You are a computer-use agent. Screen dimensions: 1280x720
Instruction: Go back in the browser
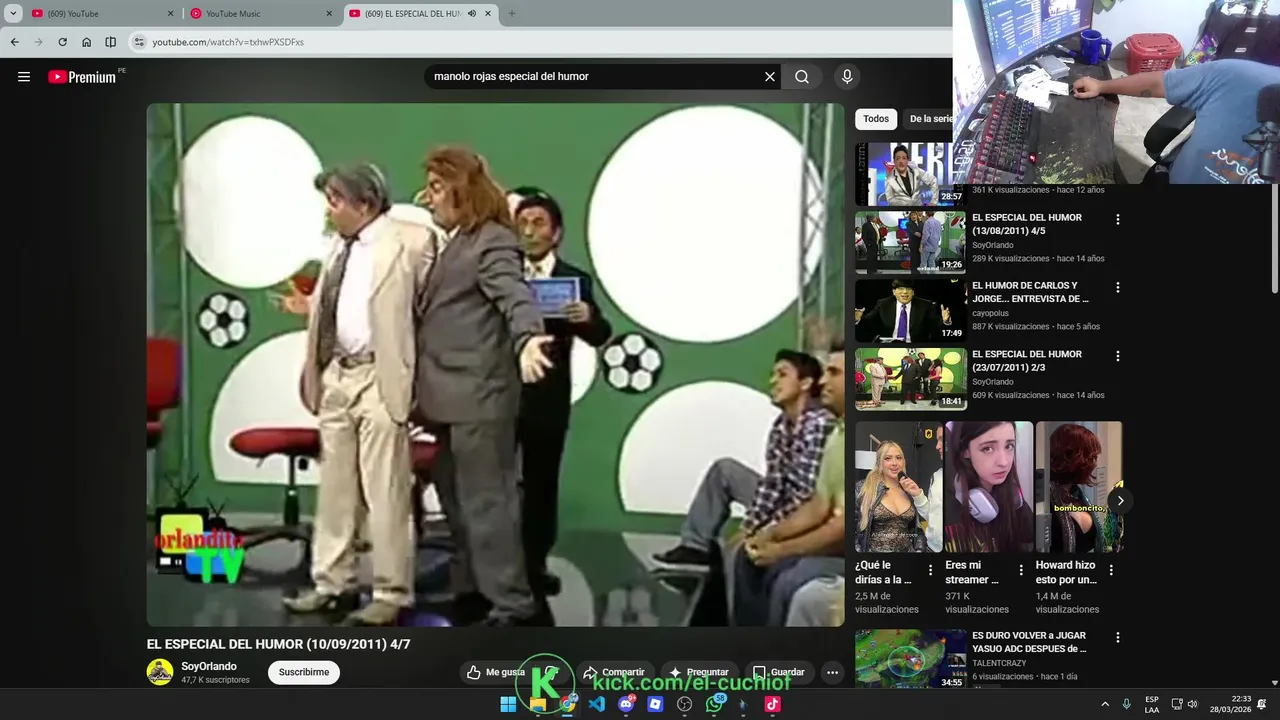[x=14, y=42]
